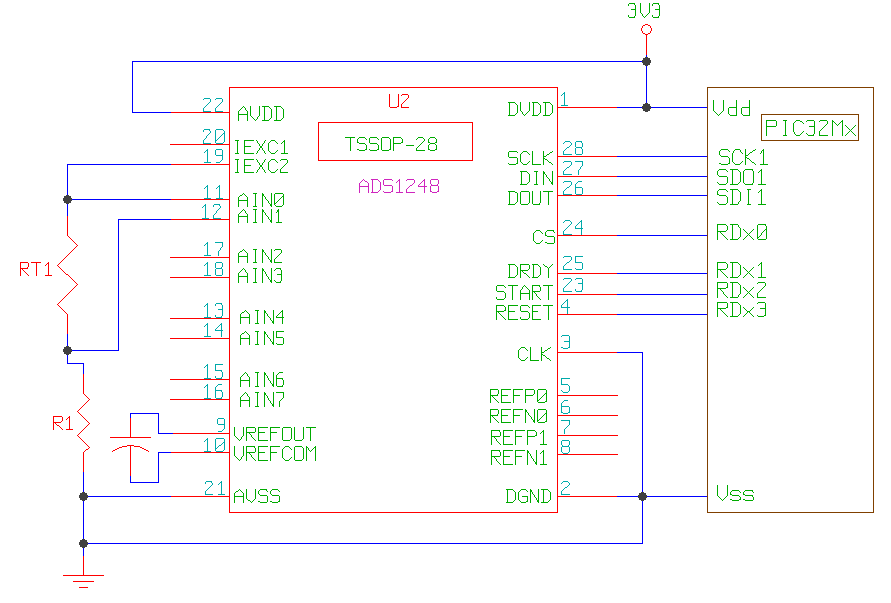Click the AIN7 pin label
The height and width of the screenshot is (603, 891).
point(262,400)
